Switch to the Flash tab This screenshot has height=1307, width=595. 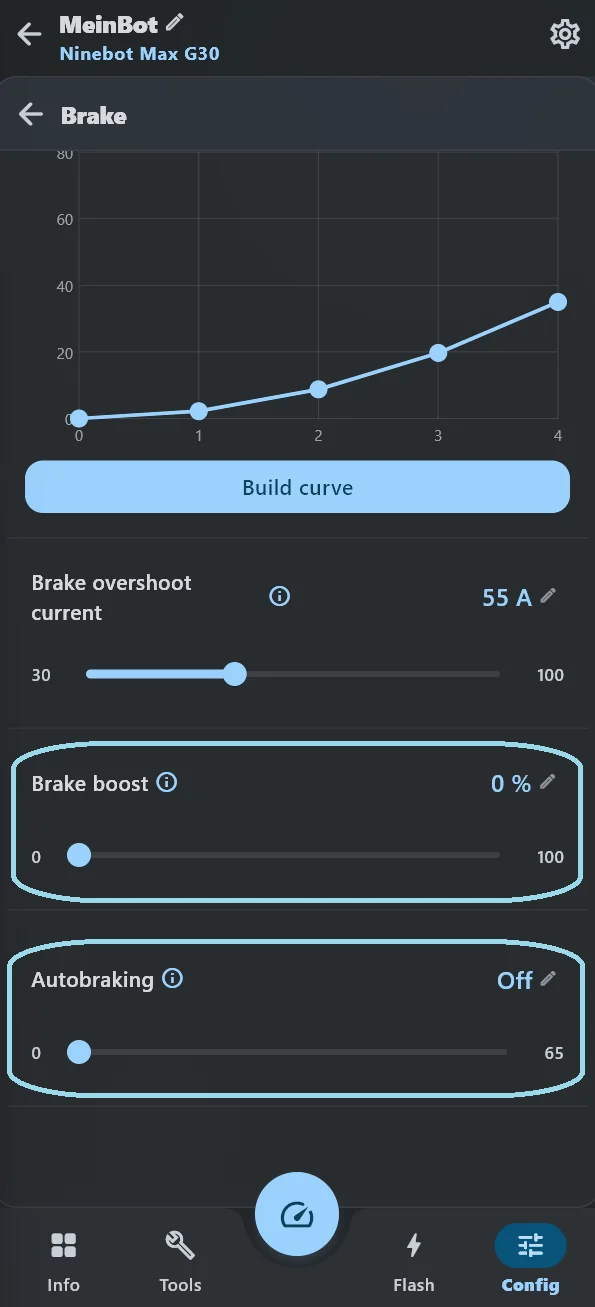pos(414,1261)
